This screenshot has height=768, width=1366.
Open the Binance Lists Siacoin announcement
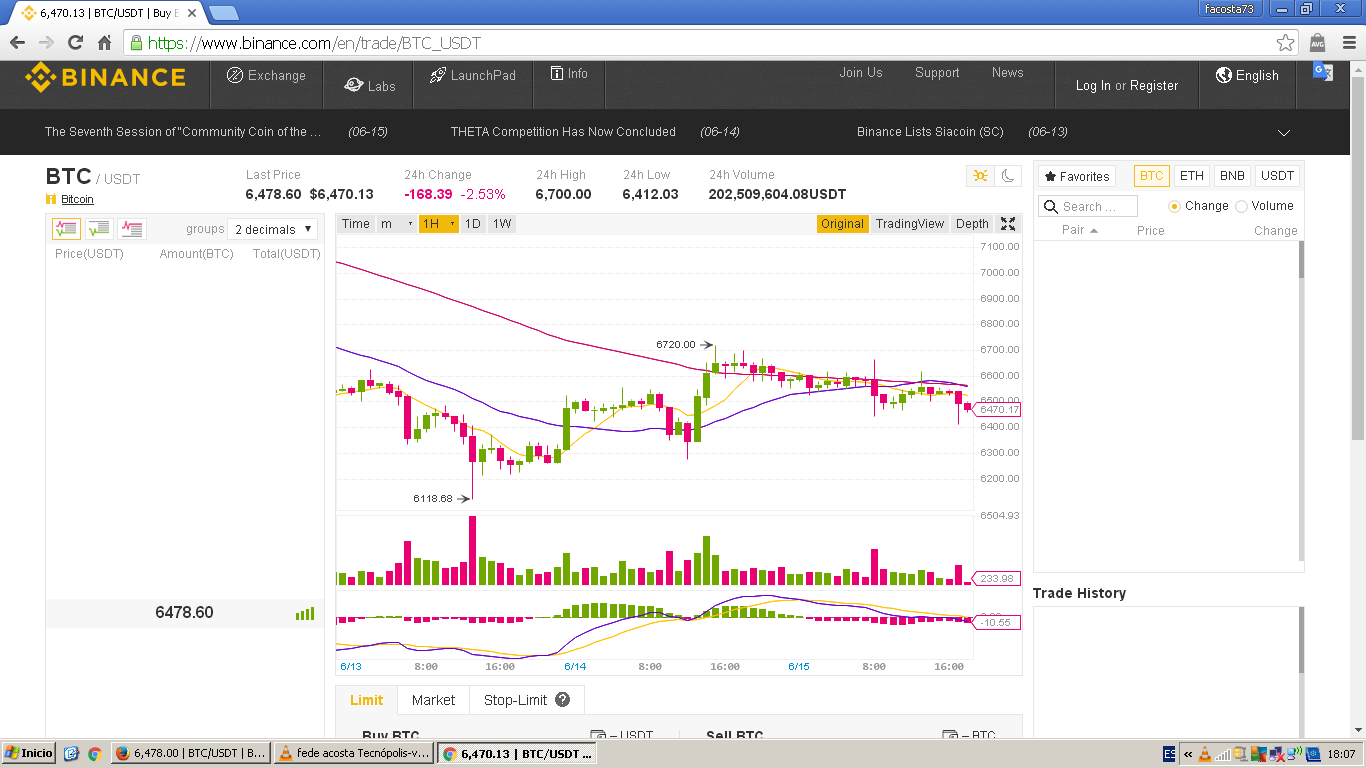tap(930, 132)
